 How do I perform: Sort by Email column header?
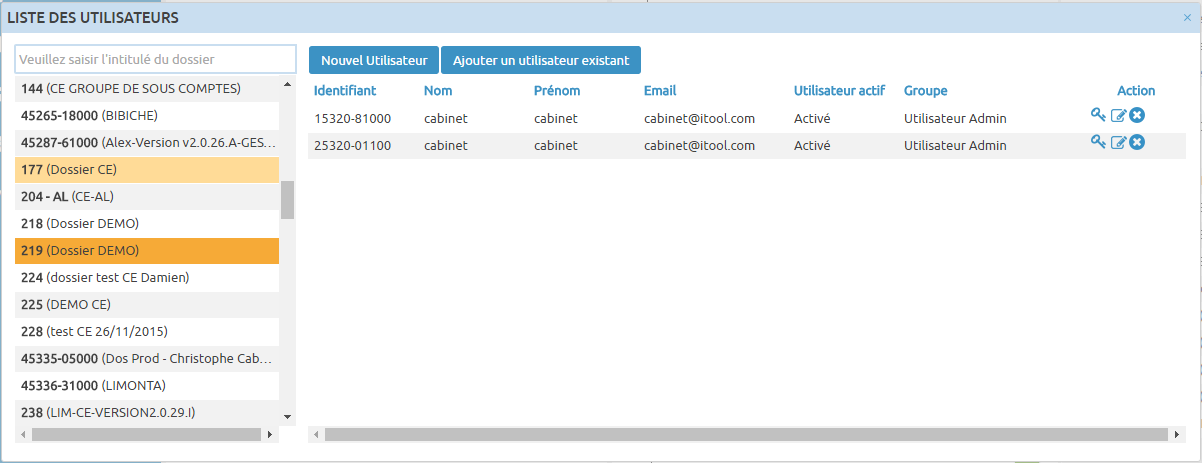click(660, 90)
